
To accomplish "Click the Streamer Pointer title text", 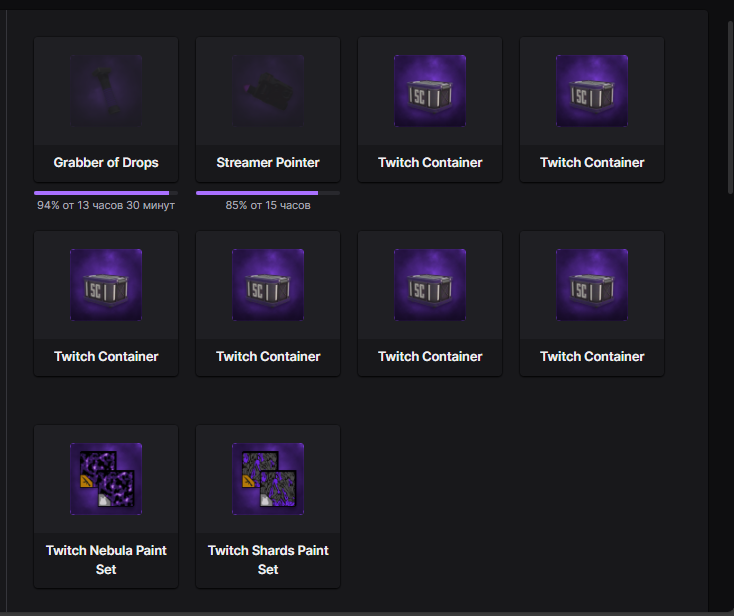I will point(268,162).
